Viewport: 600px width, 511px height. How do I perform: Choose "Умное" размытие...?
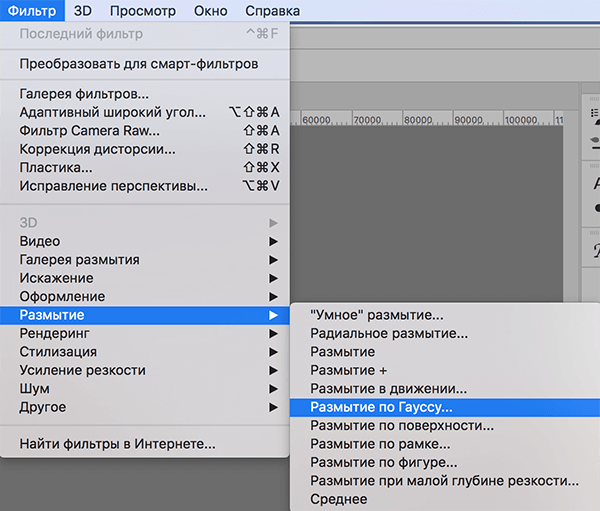click(x=445, y=315)
